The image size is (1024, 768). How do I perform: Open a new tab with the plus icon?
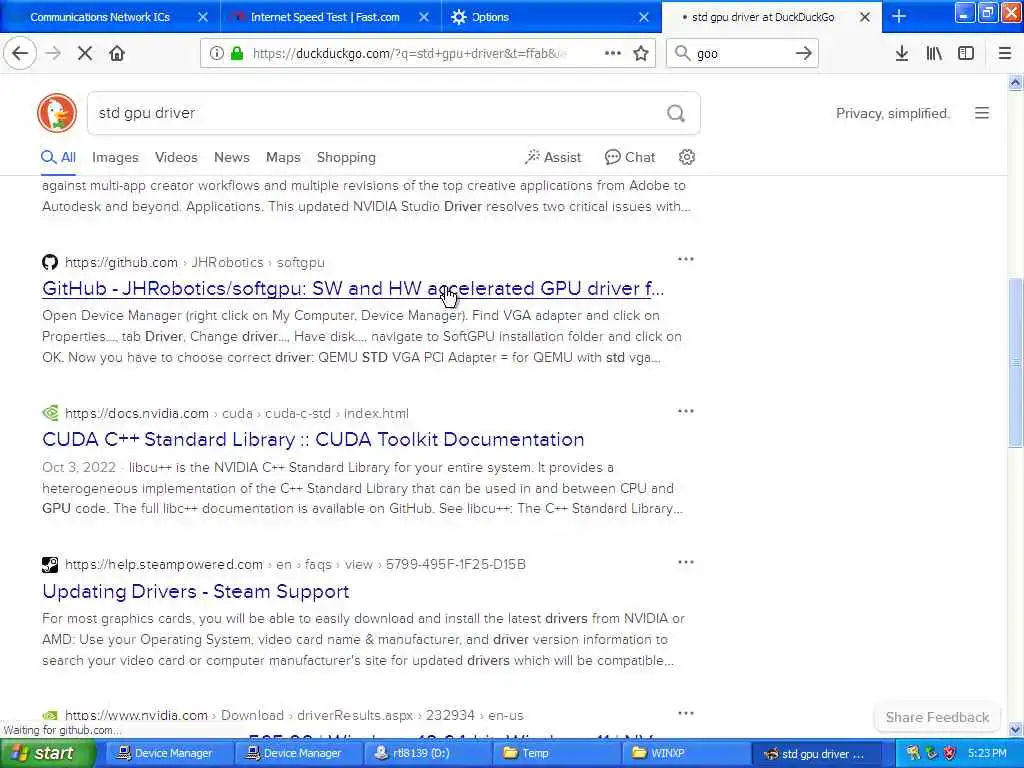[899, 16]
